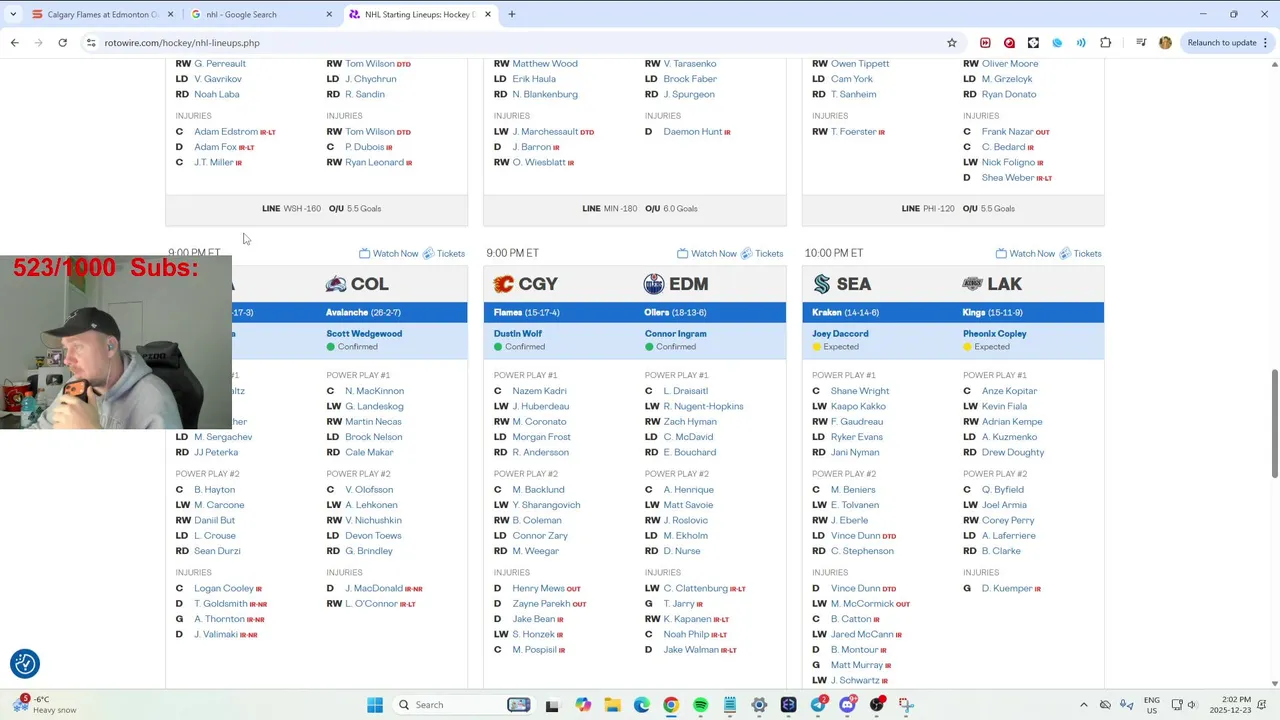Click Anze Kopitar in Kings lineup

pyautogui.click(x=1009, y=391)
